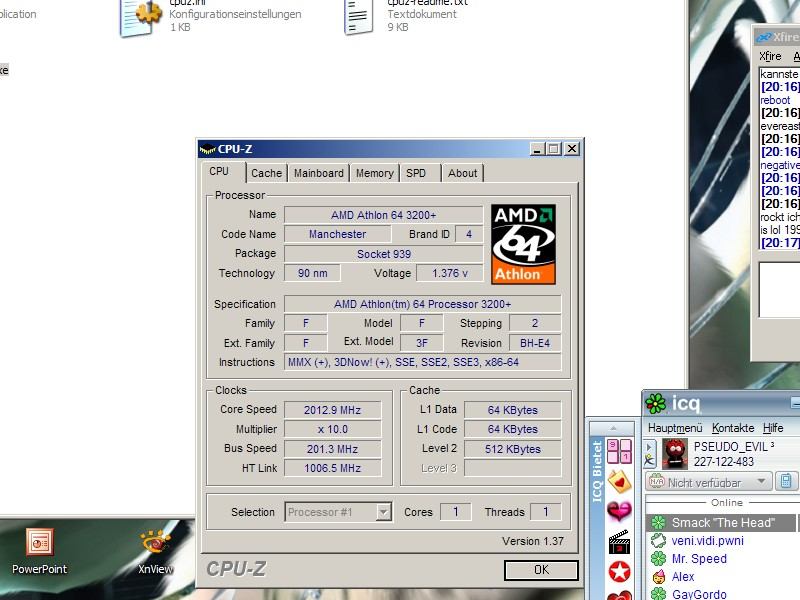
Task: Open the ICQ Hauptmenü menu
Action: point(675,428)
